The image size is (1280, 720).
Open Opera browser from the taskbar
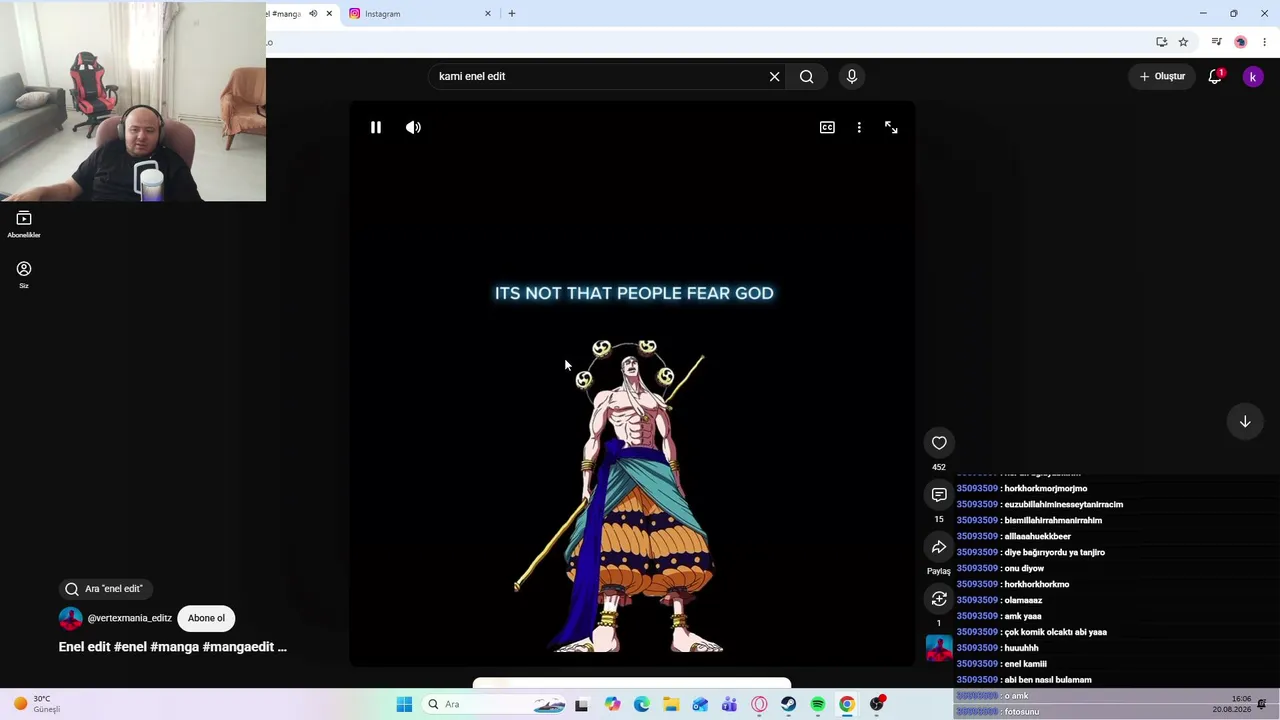(759, 704)
